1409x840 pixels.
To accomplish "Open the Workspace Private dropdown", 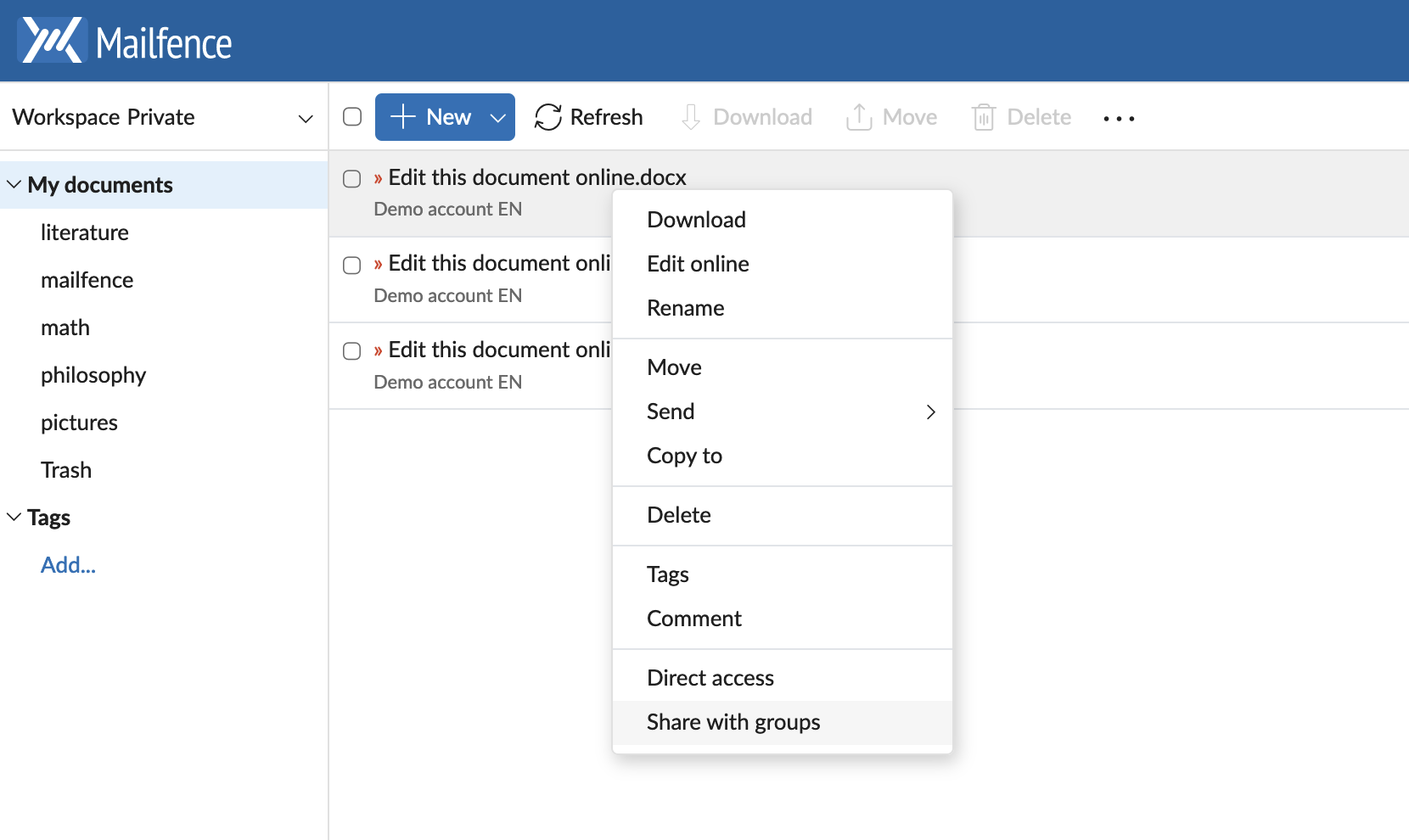I will click(x=163, y=117).
